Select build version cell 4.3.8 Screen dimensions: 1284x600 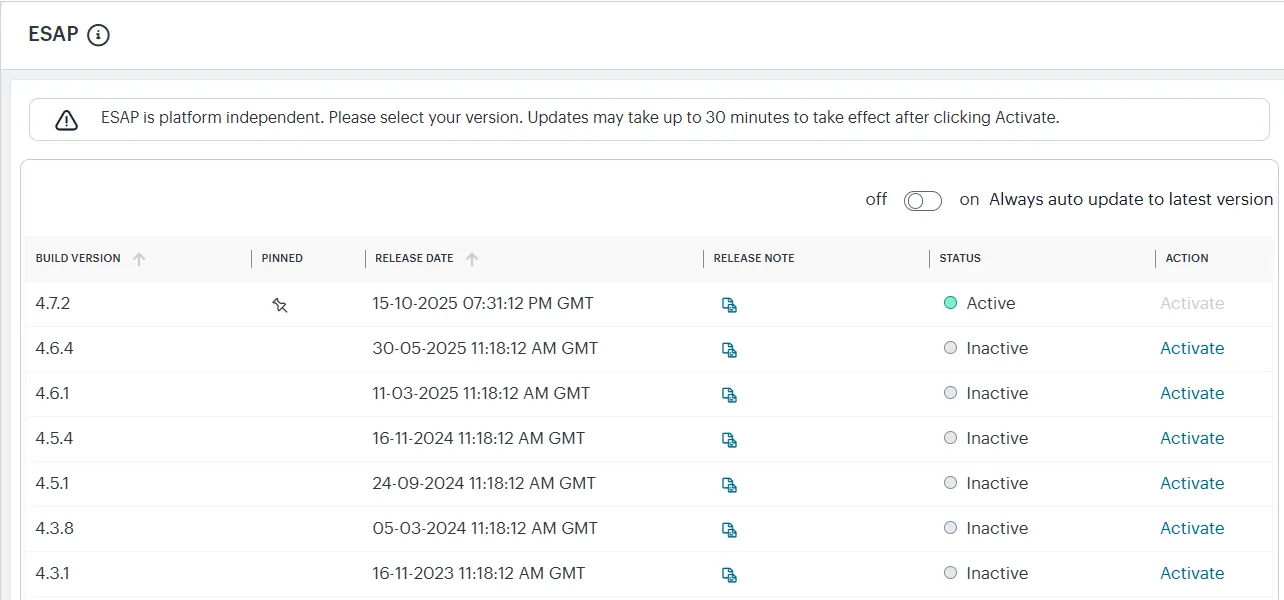(x=55, y=528)
